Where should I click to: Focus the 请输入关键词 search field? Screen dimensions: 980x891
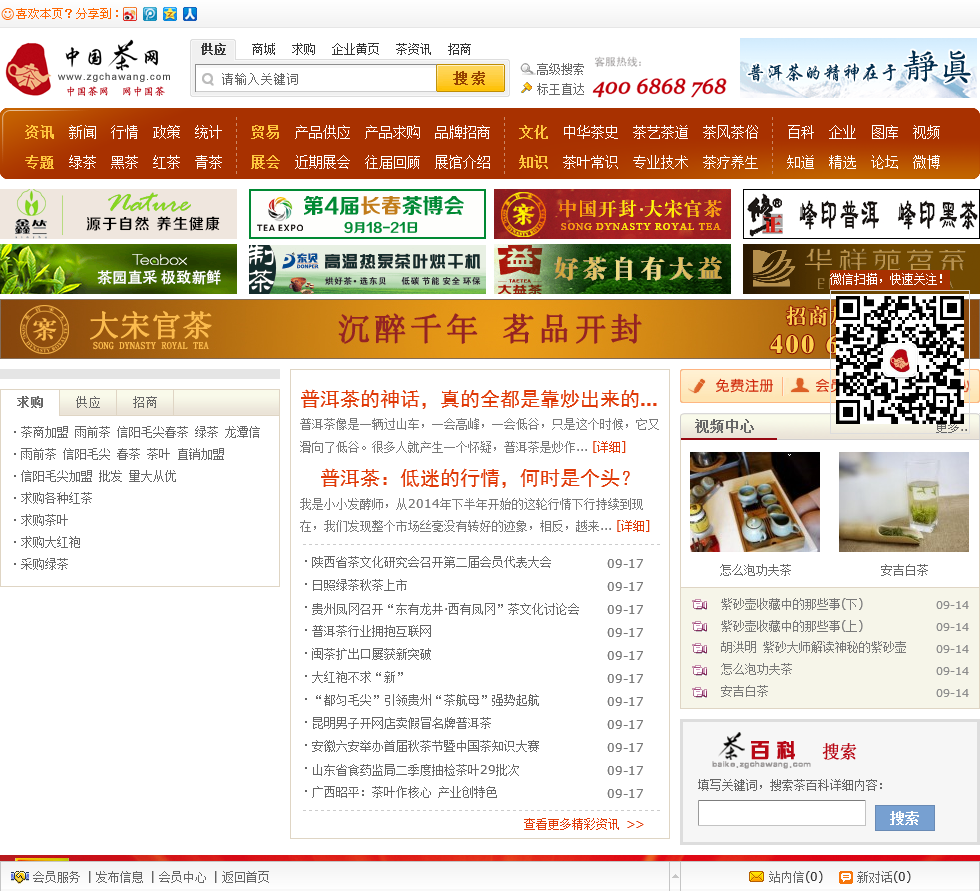tap(316, 79)
